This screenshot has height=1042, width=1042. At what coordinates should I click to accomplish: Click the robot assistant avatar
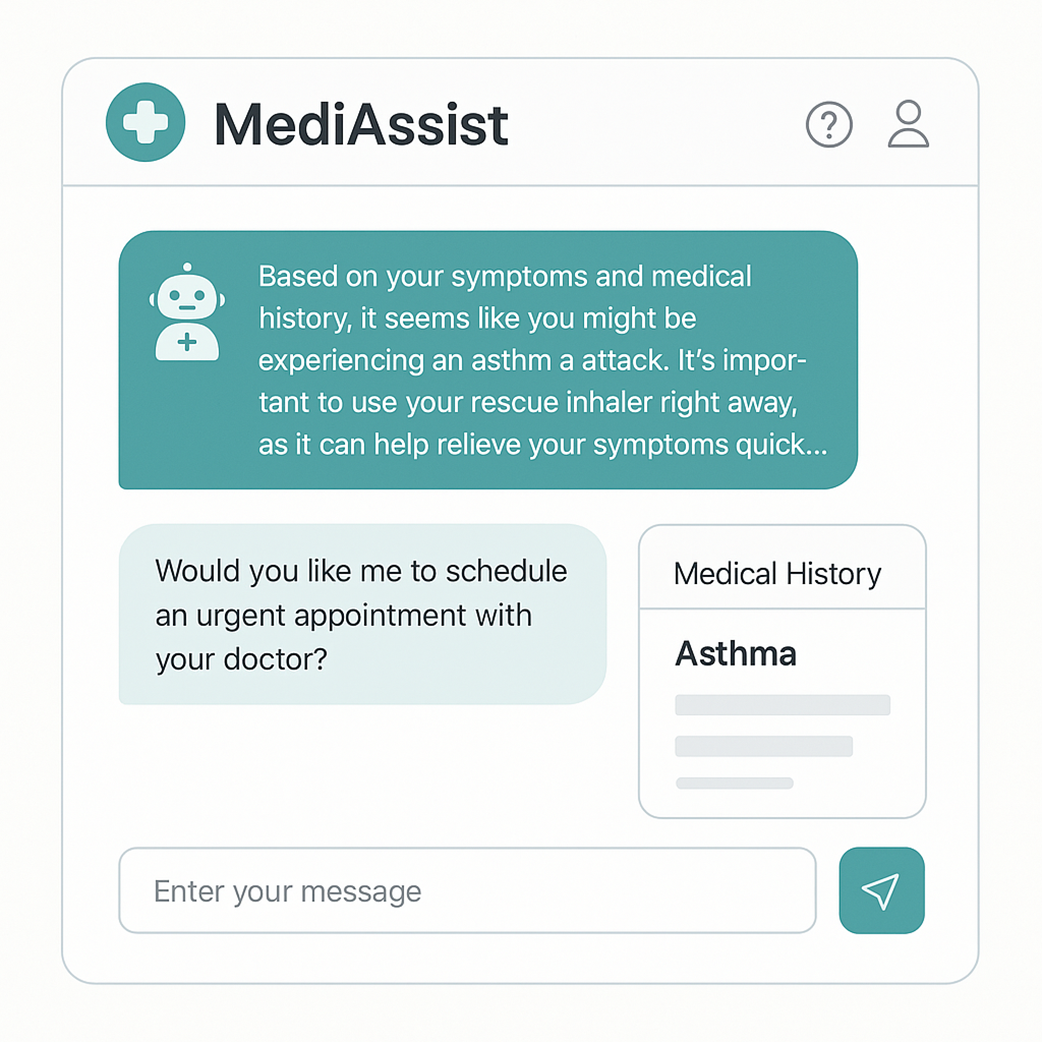click(187, 313)
